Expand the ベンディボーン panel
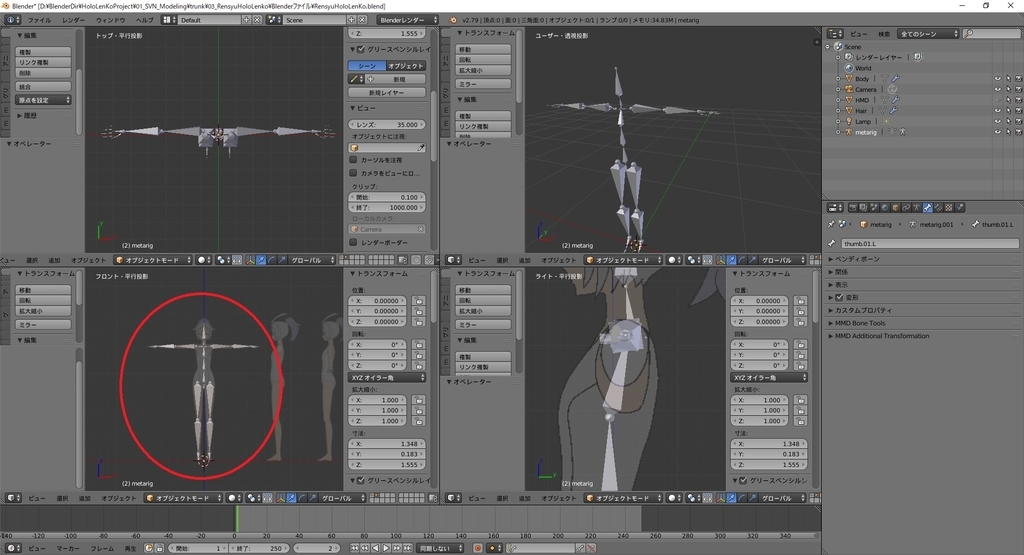Image resolution: width=1024 pixels, height=555 pixels. click(857, 259)
